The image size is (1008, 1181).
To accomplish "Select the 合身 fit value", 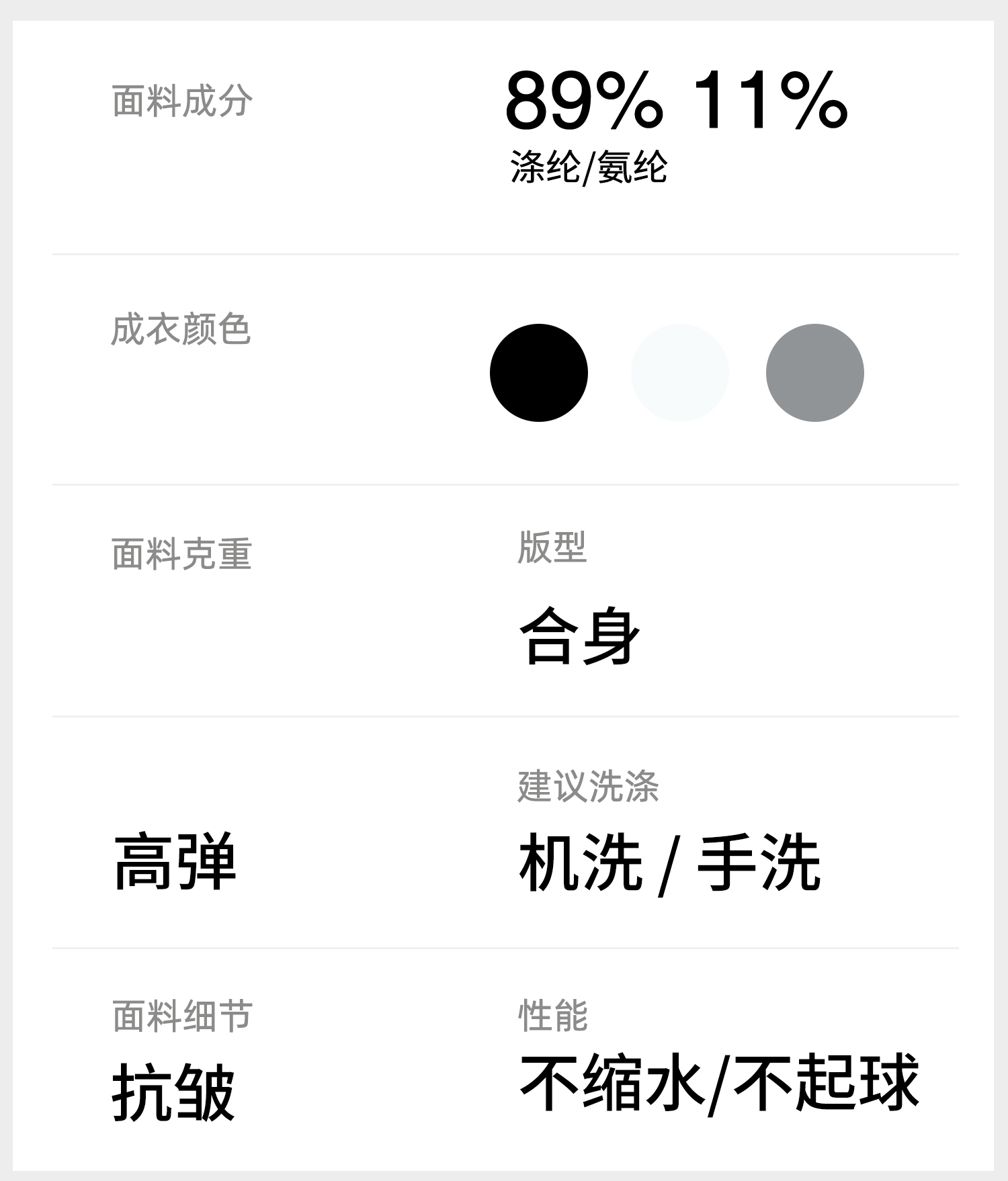I will [579, 636].
